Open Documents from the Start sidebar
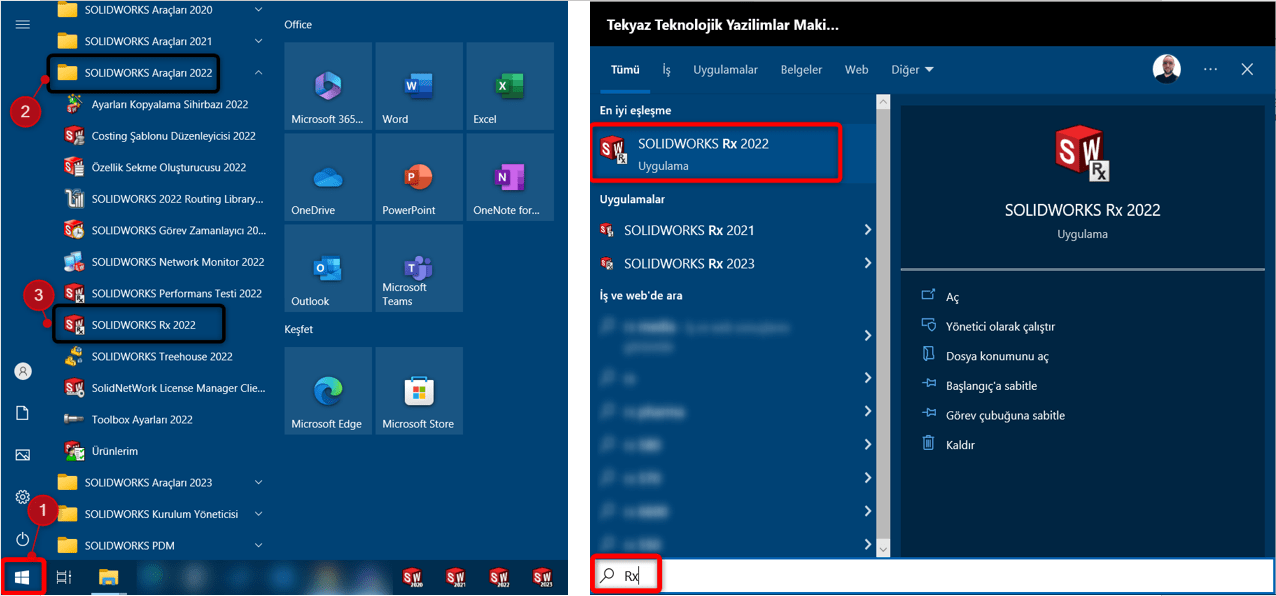The image size is (1276, 596). click(23, 413)
